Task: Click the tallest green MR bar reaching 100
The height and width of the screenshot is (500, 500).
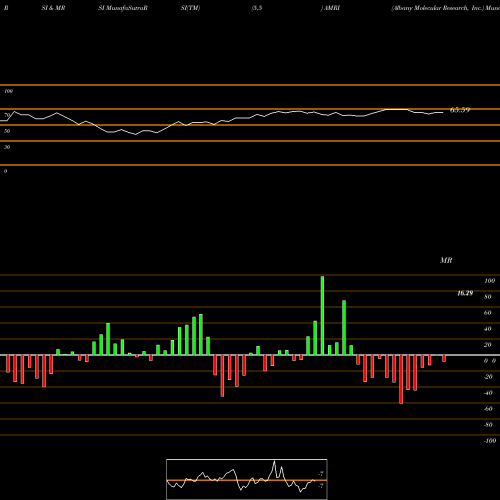Action: click(x=322, y=315)
